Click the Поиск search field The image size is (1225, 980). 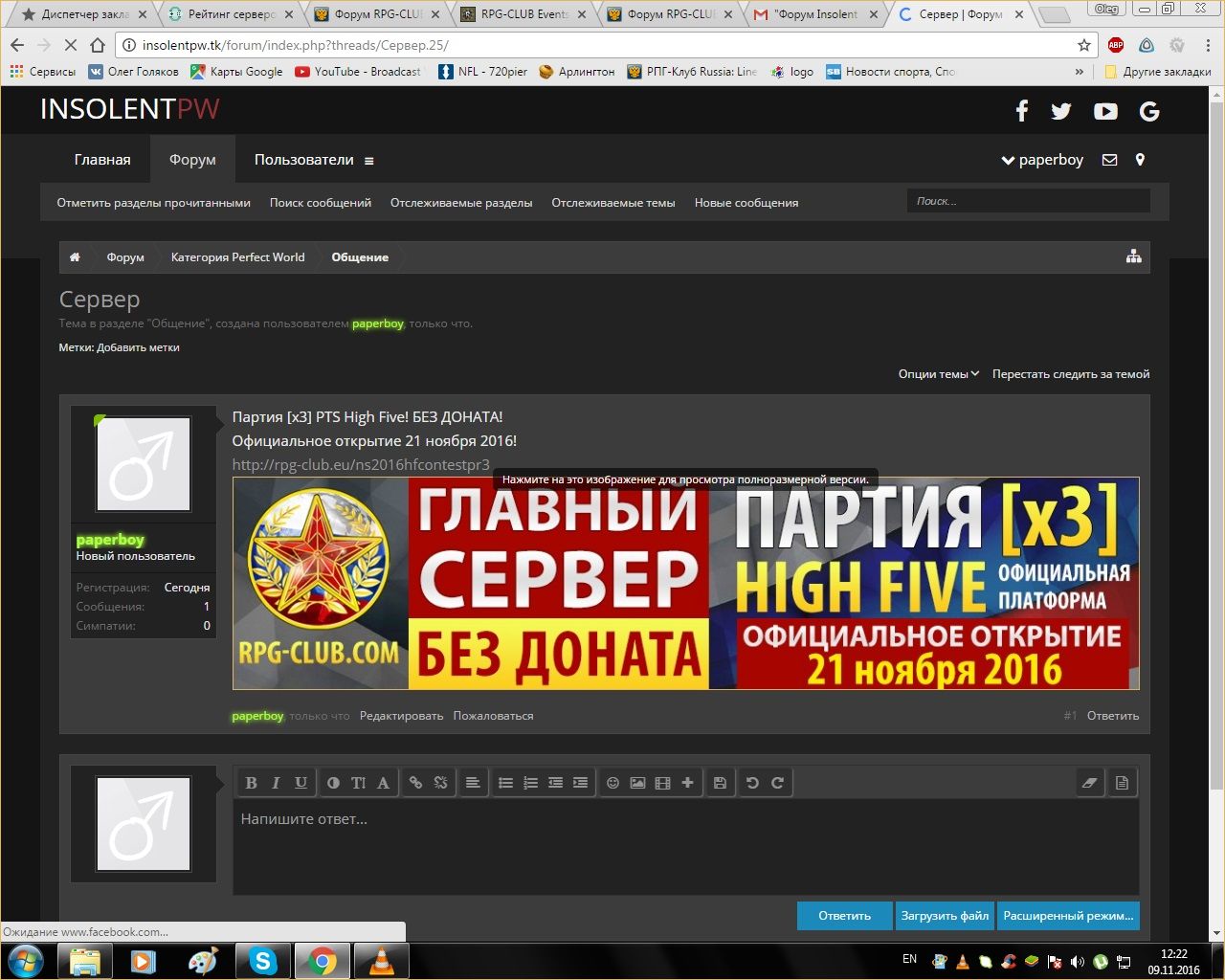tap(1029, 201)
